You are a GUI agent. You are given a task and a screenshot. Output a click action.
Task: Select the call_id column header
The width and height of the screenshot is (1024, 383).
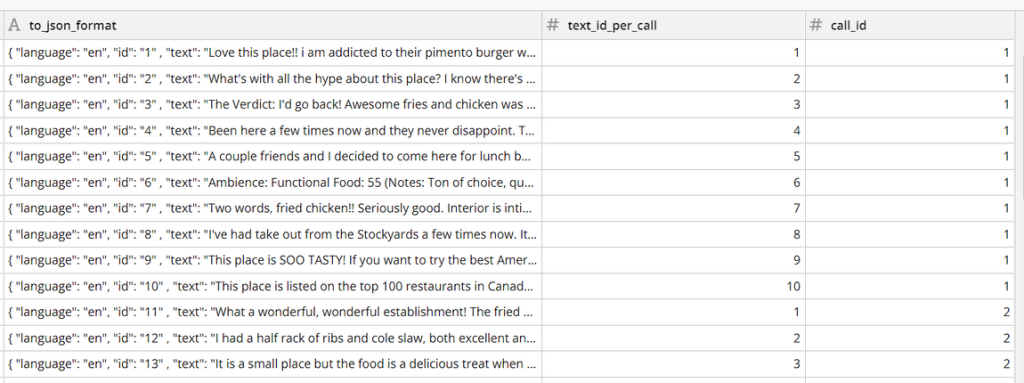[910, 25]
